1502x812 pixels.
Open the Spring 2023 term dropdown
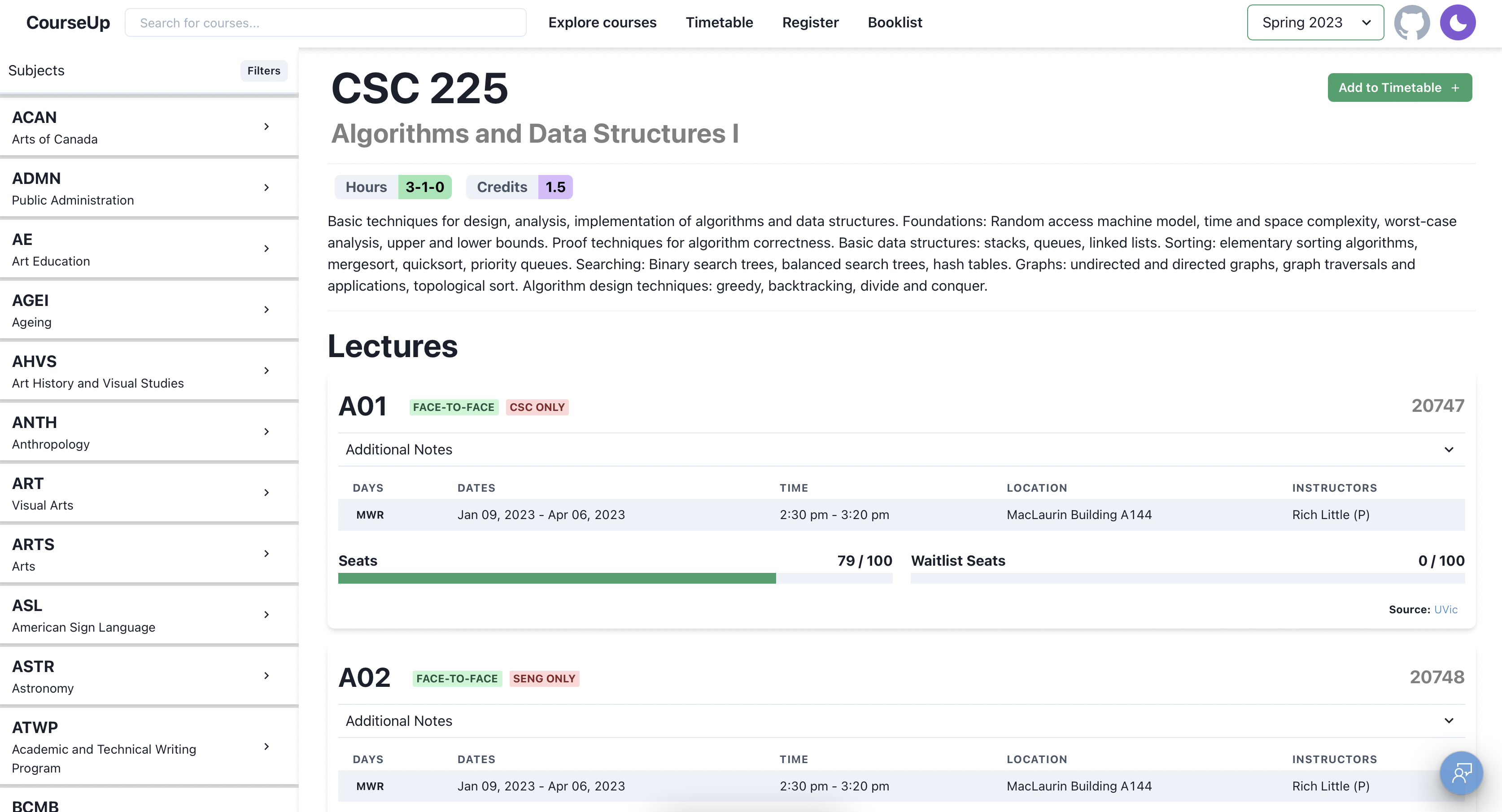(x=1315, y=22)
